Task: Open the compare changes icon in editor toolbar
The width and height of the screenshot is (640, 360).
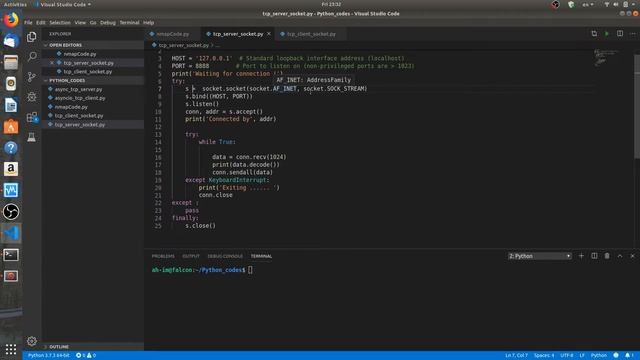Action: pos(594,34)
